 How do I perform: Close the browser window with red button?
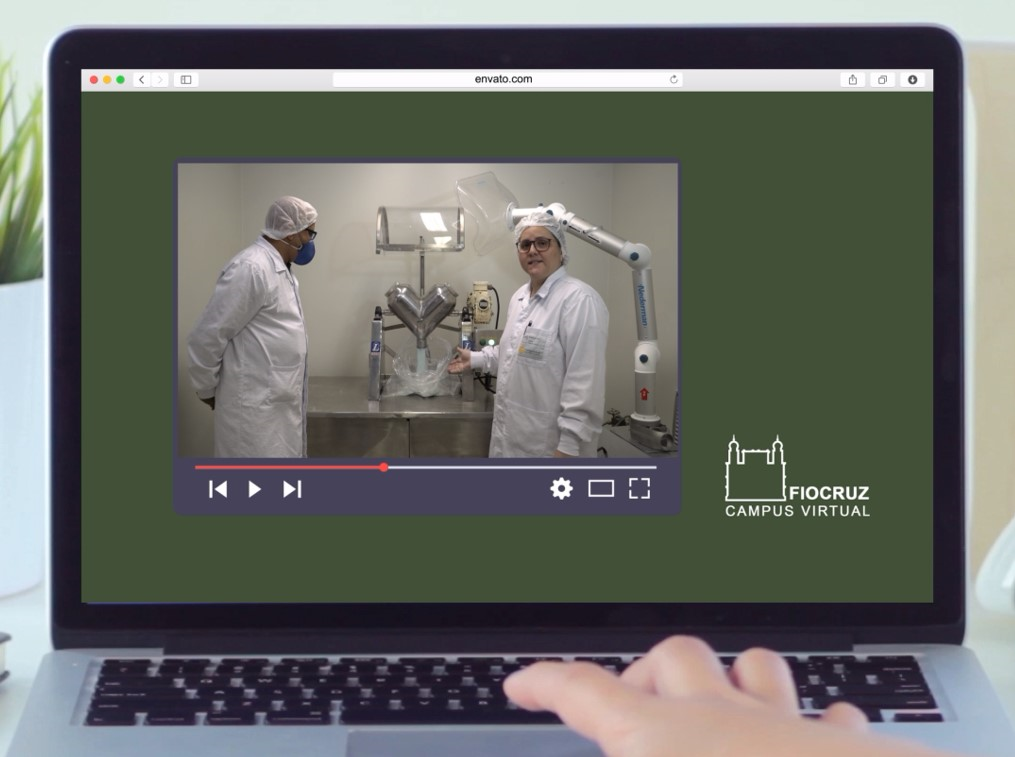pyautogui.click(x=94, y=80)
